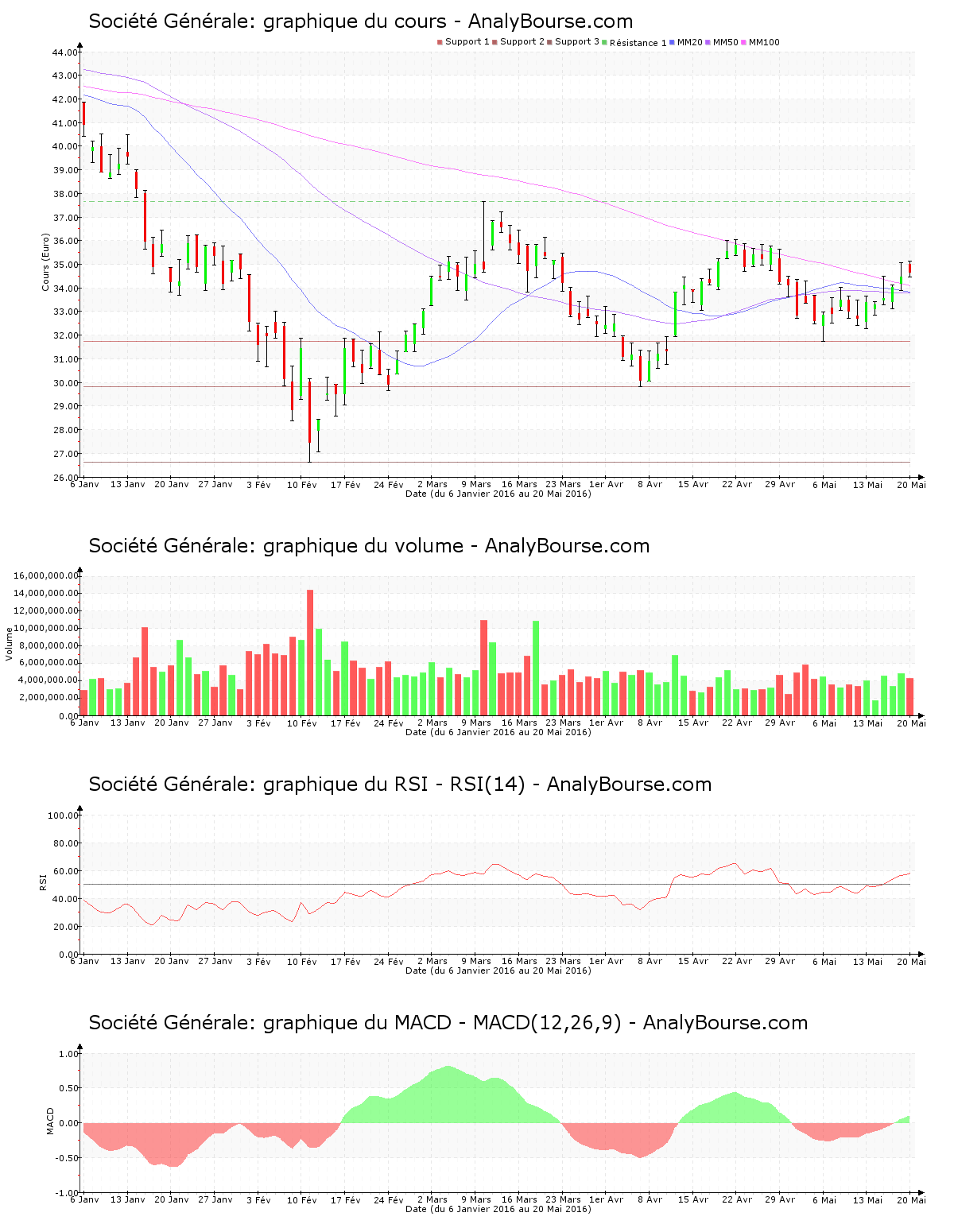Click the 100.00 RSI axis value

coord(63,816)
